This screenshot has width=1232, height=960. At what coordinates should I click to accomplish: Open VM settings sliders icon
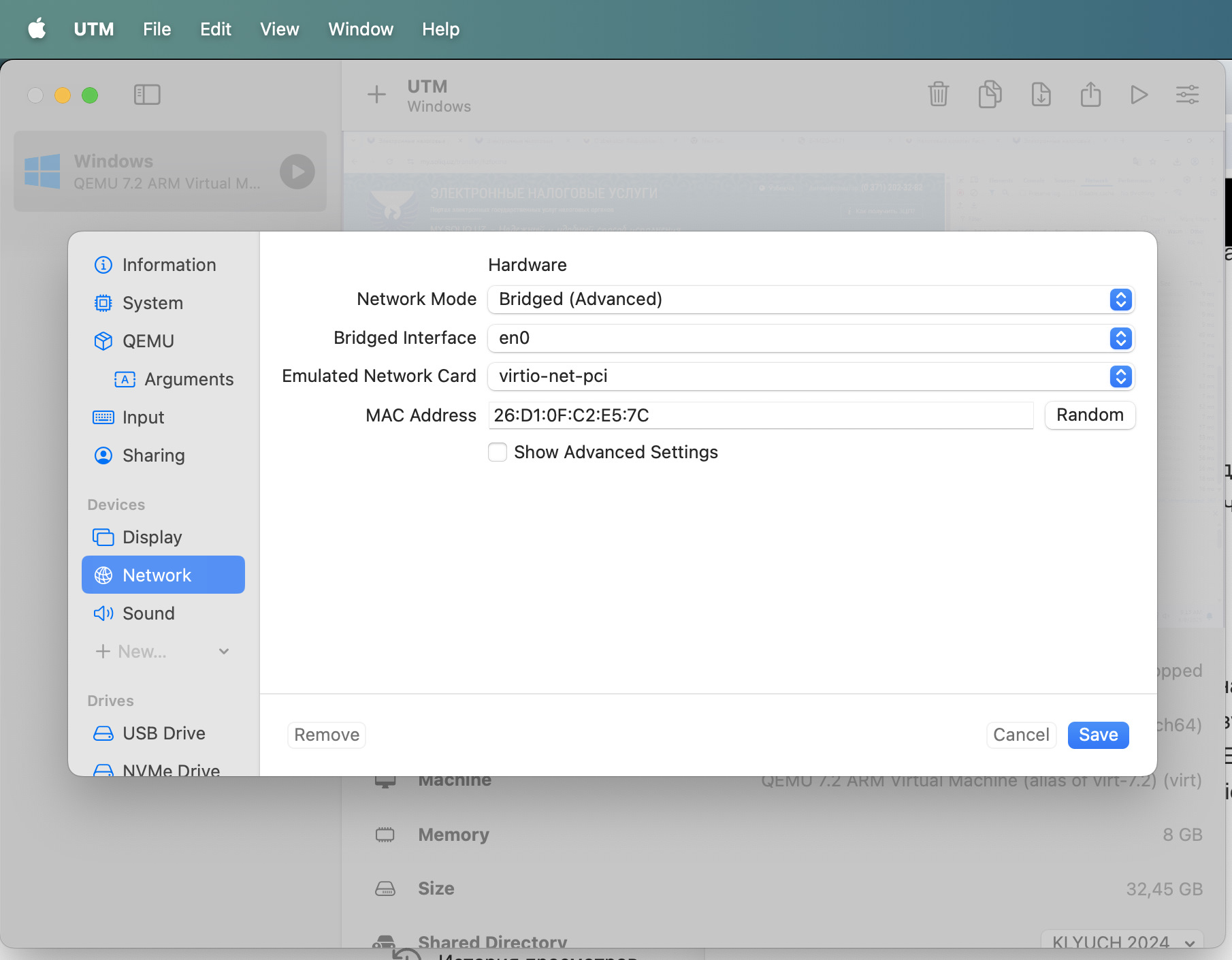[1187, 95]
